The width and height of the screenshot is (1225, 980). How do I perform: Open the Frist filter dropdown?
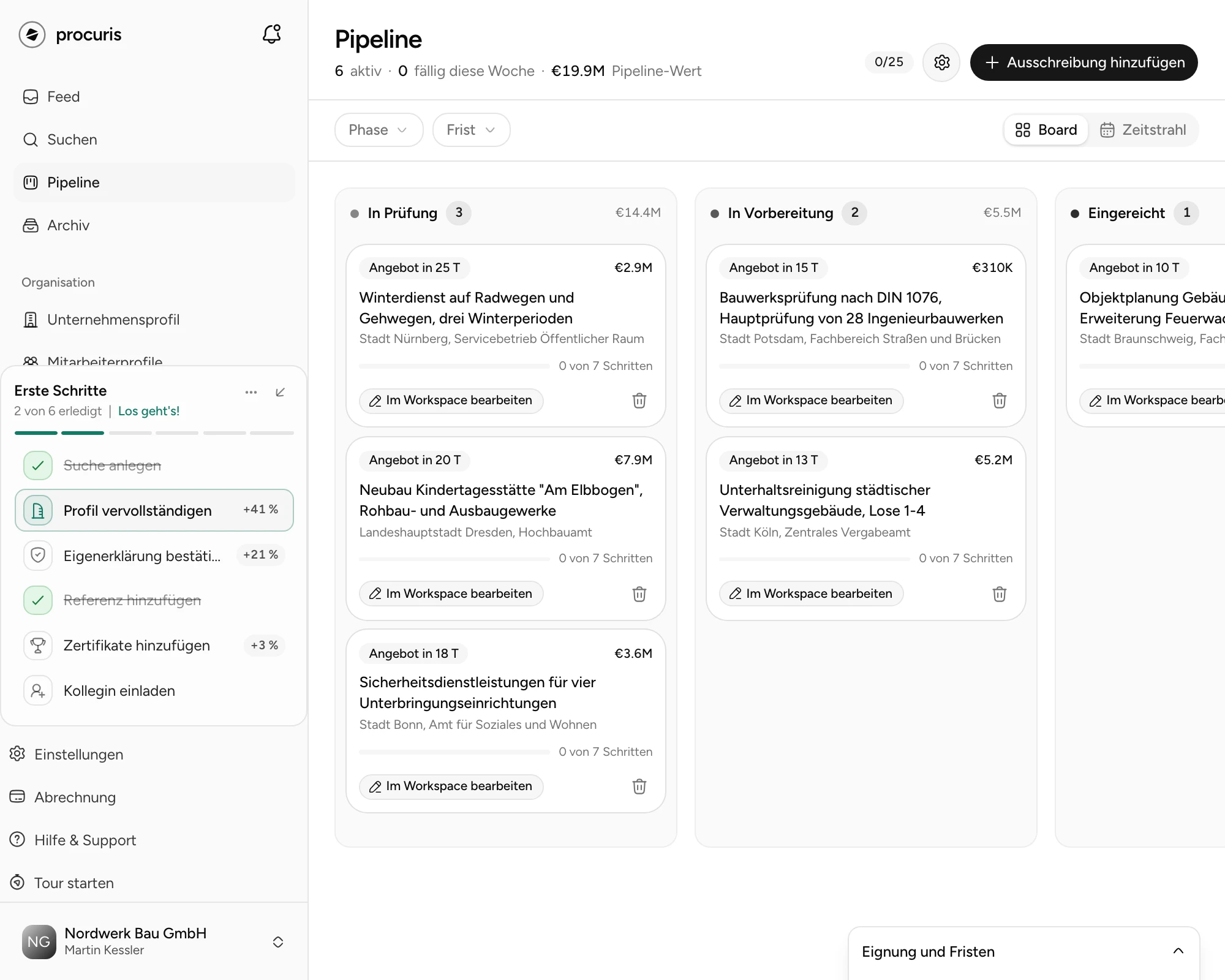tap(471, 130)
